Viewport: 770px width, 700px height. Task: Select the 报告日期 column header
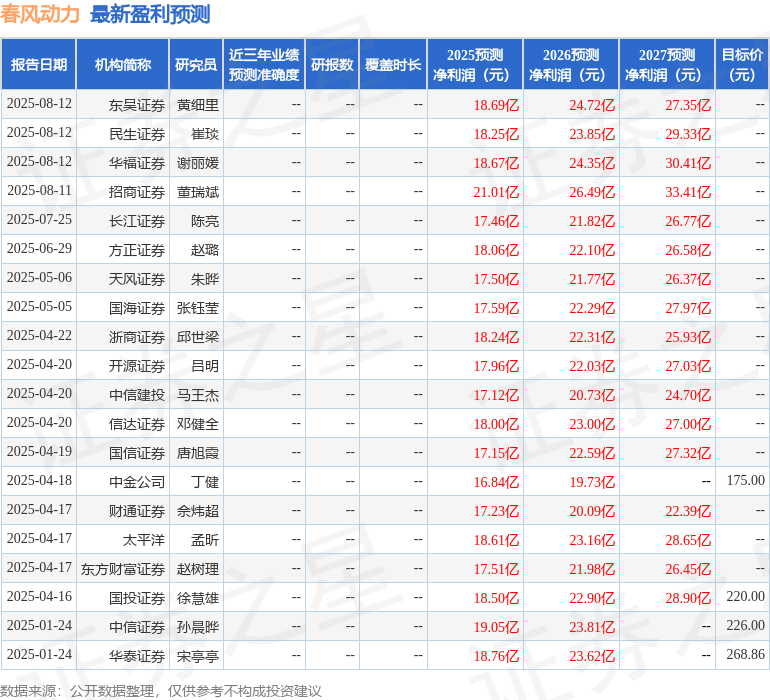(x=39, y=64)
